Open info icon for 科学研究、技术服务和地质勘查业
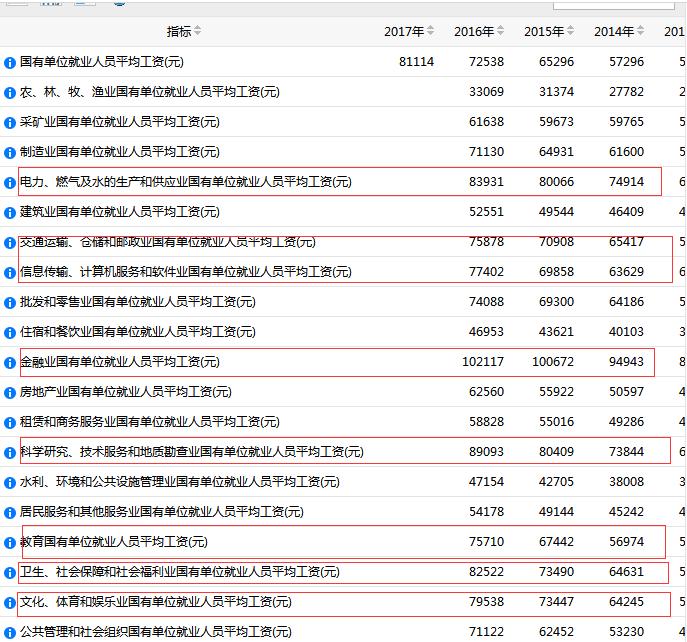687x642 pixels. point(10,453)
